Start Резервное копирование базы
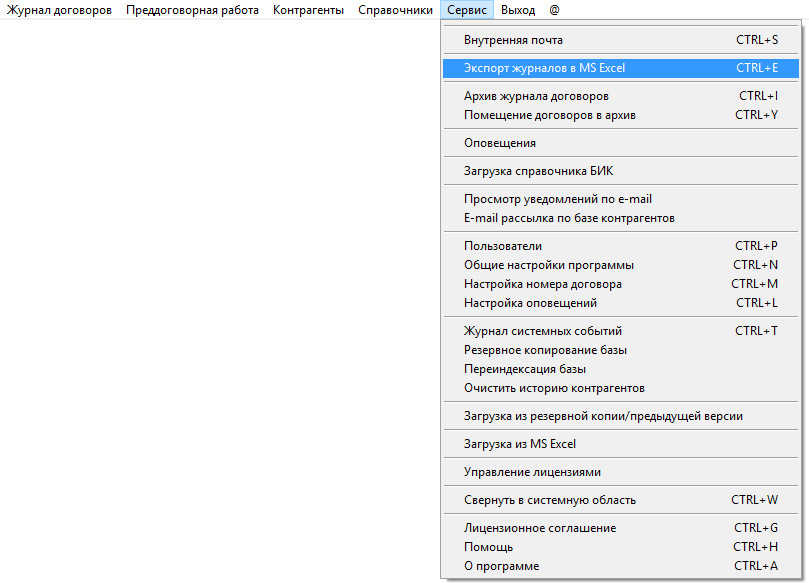 (545, 350)
